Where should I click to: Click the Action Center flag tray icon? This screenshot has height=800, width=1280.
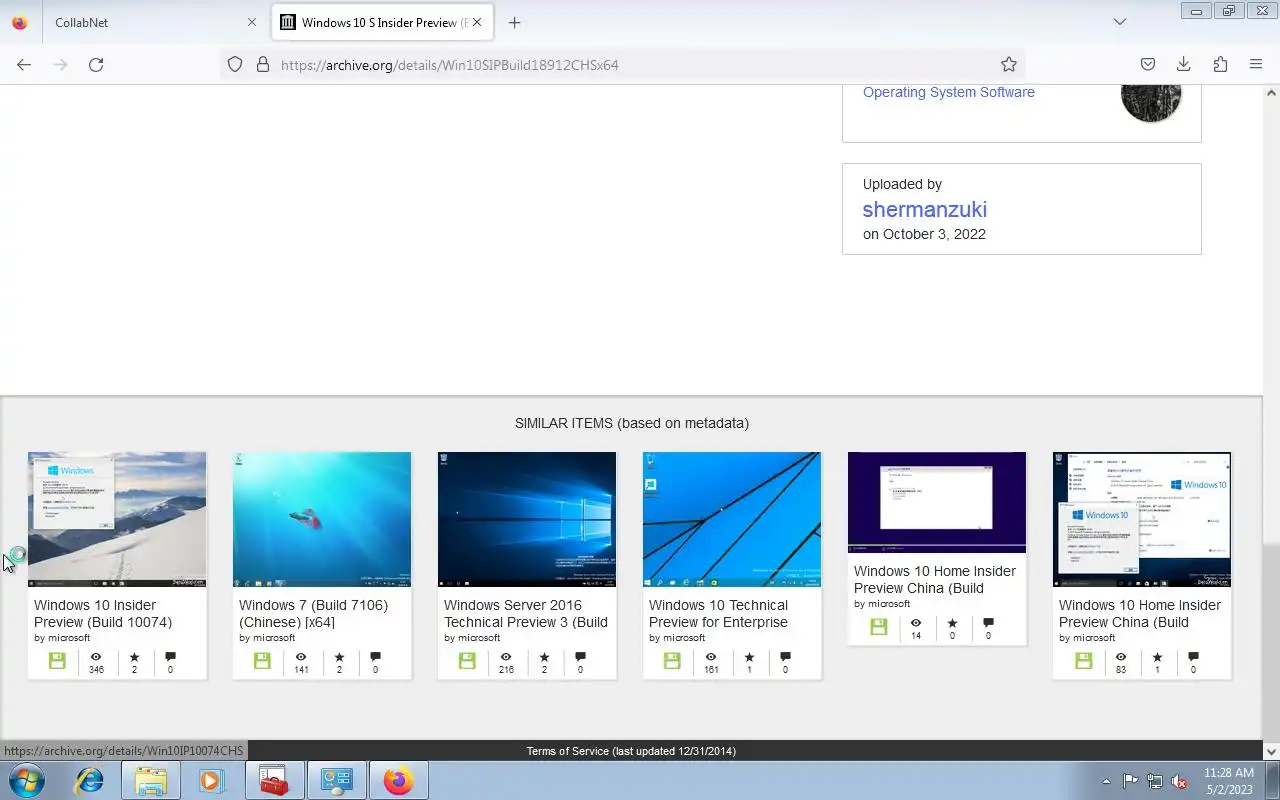(x=1130, y=781)
